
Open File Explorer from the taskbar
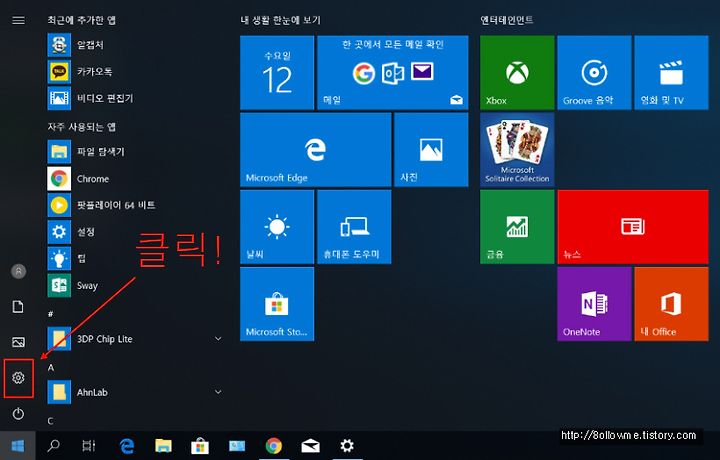(163, 445)
